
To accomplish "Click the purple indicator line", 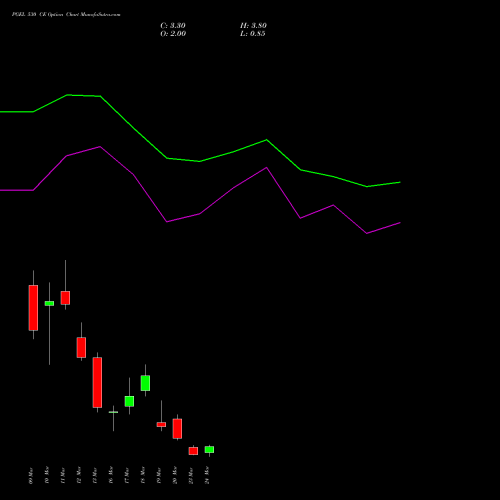I will (x=199, y=214).
